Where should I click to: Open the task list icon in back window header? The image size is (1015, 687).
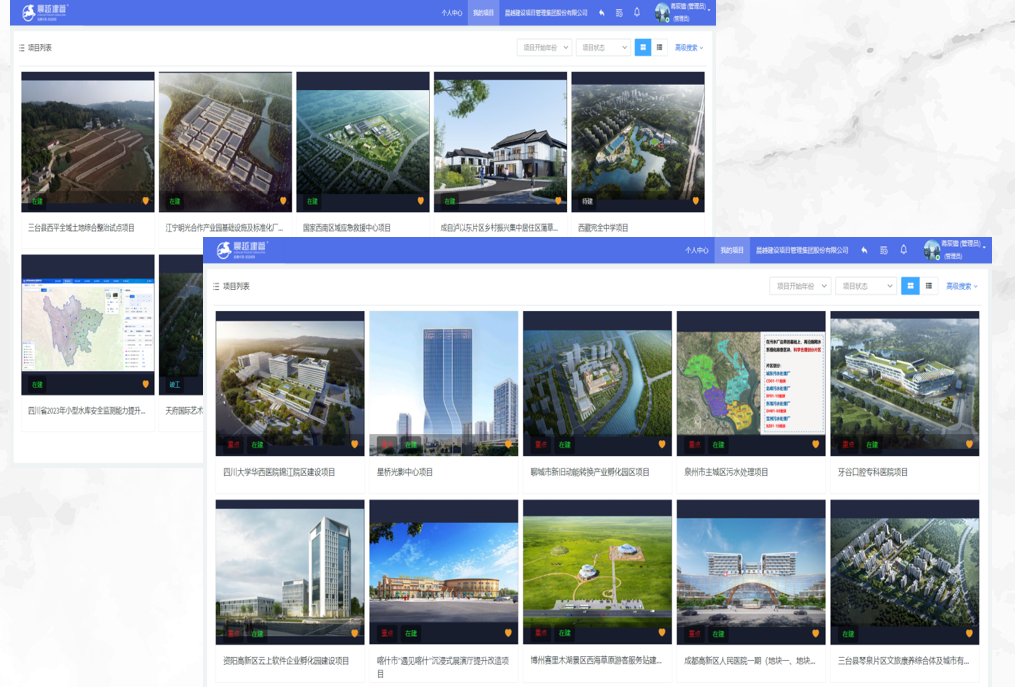pyautogui.click(x=619, y=13)
